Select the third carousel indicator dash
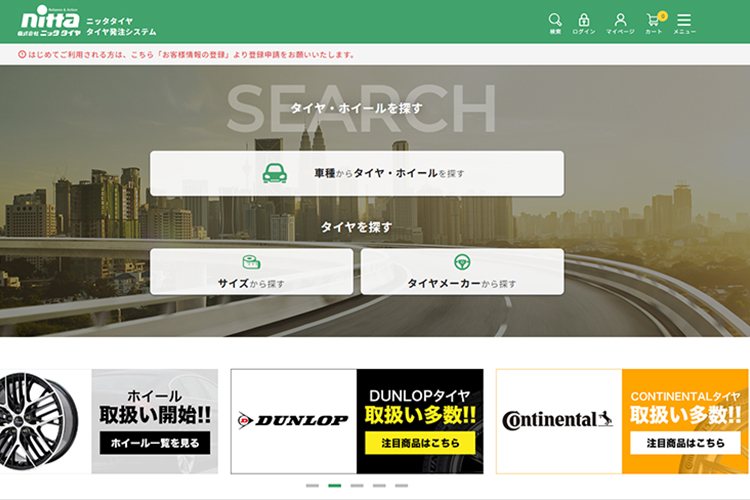This screenshot has height=500, width=750. tap(357, 486)
